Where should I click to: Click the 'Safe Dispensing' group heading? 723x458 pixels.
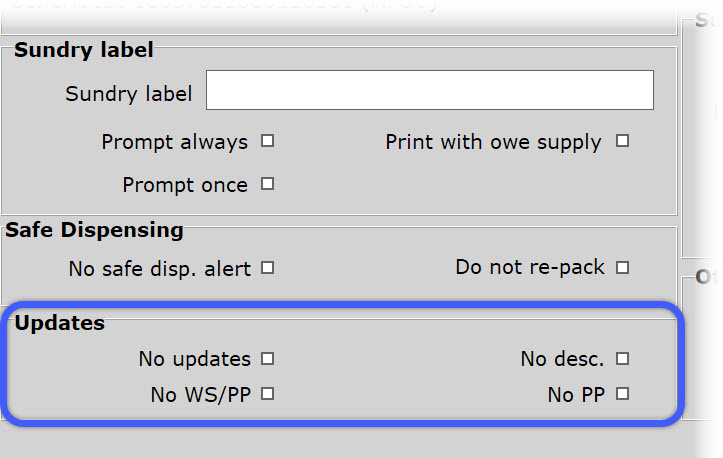pyautogui.click(x=95, y=230)
